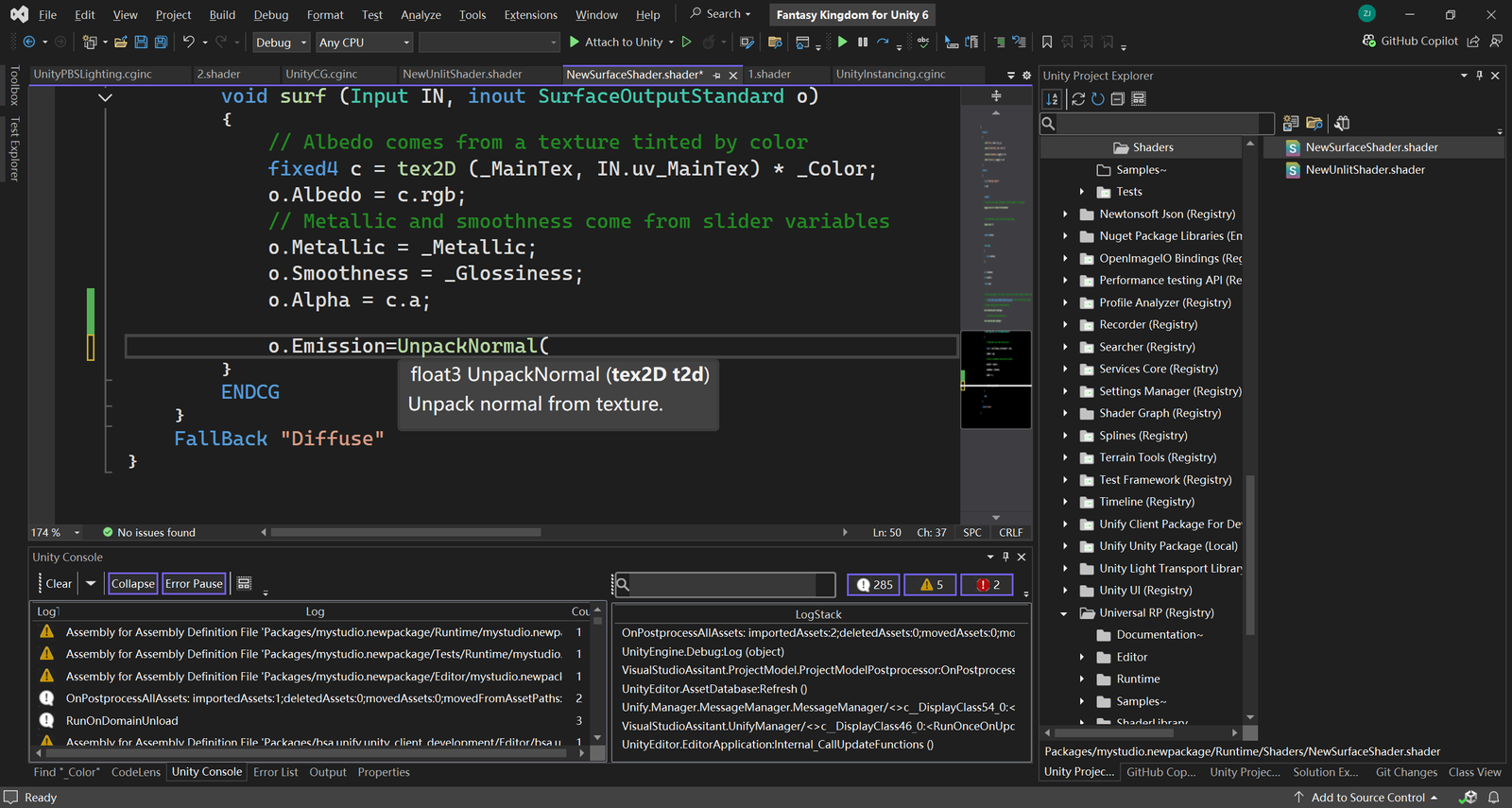Screen dimensions: 1512x808
Task: Click the Undo arrow icon
Action: 189,43
